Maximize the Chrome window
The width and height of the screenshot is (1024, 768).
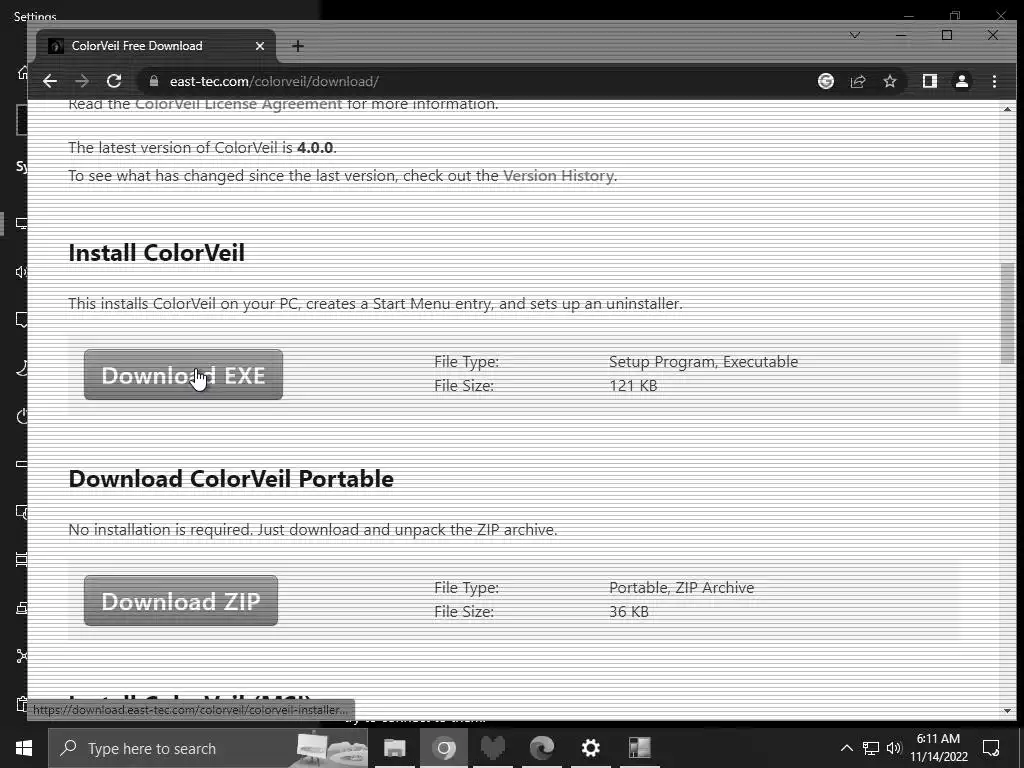coord(947,35)
